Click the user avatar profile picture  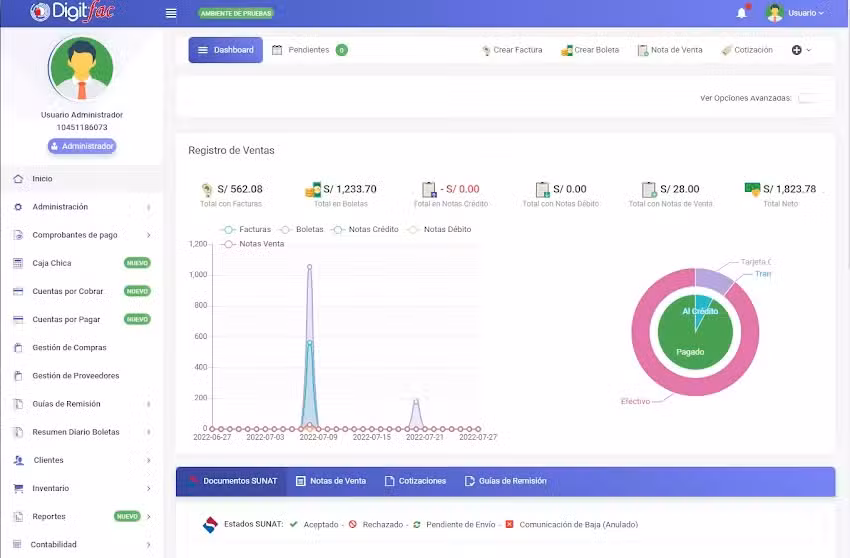click(x=81, y=70)
